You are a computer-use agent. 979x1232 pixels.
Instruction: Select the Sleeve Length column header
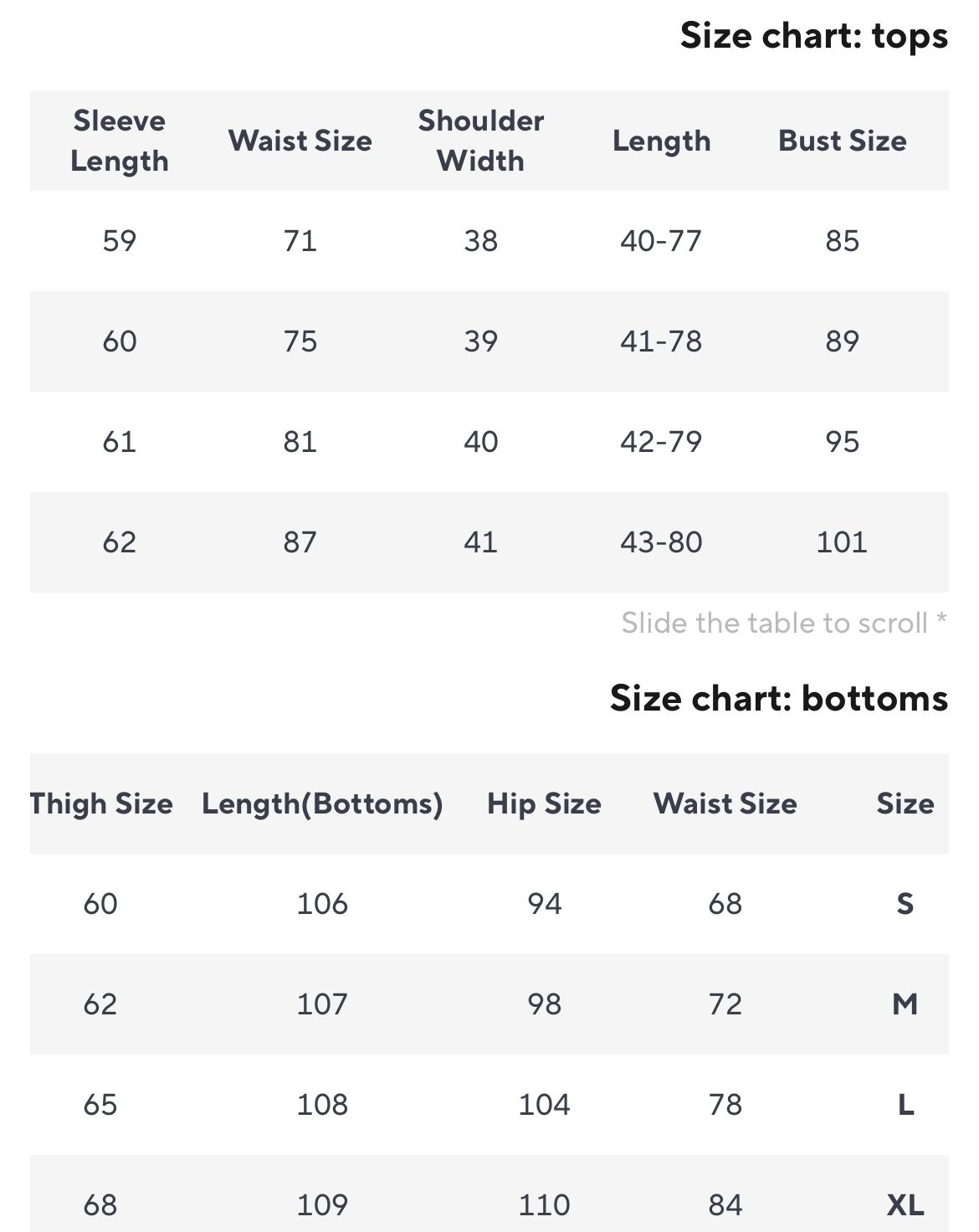point(119,141)
